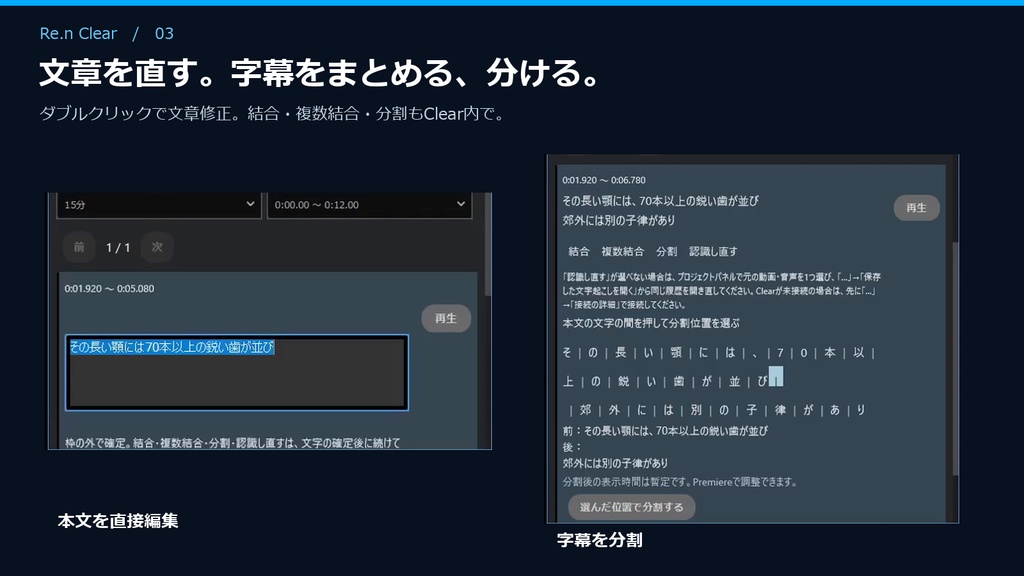Select the 認識し直す option
This screenshot has width=1024, height=576.
tap(713, 251)
